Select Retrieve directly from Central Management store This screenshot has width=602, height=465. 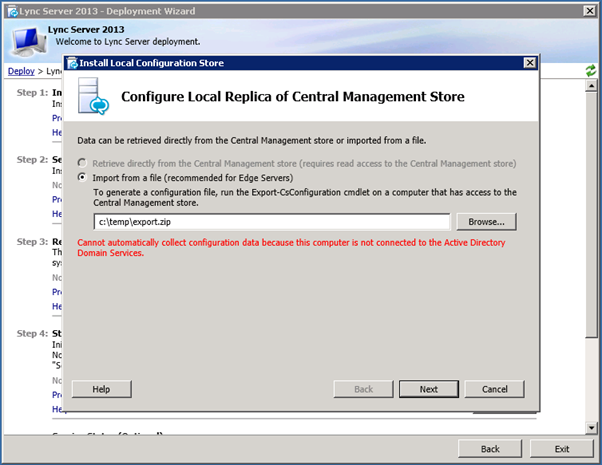[83, 163]
